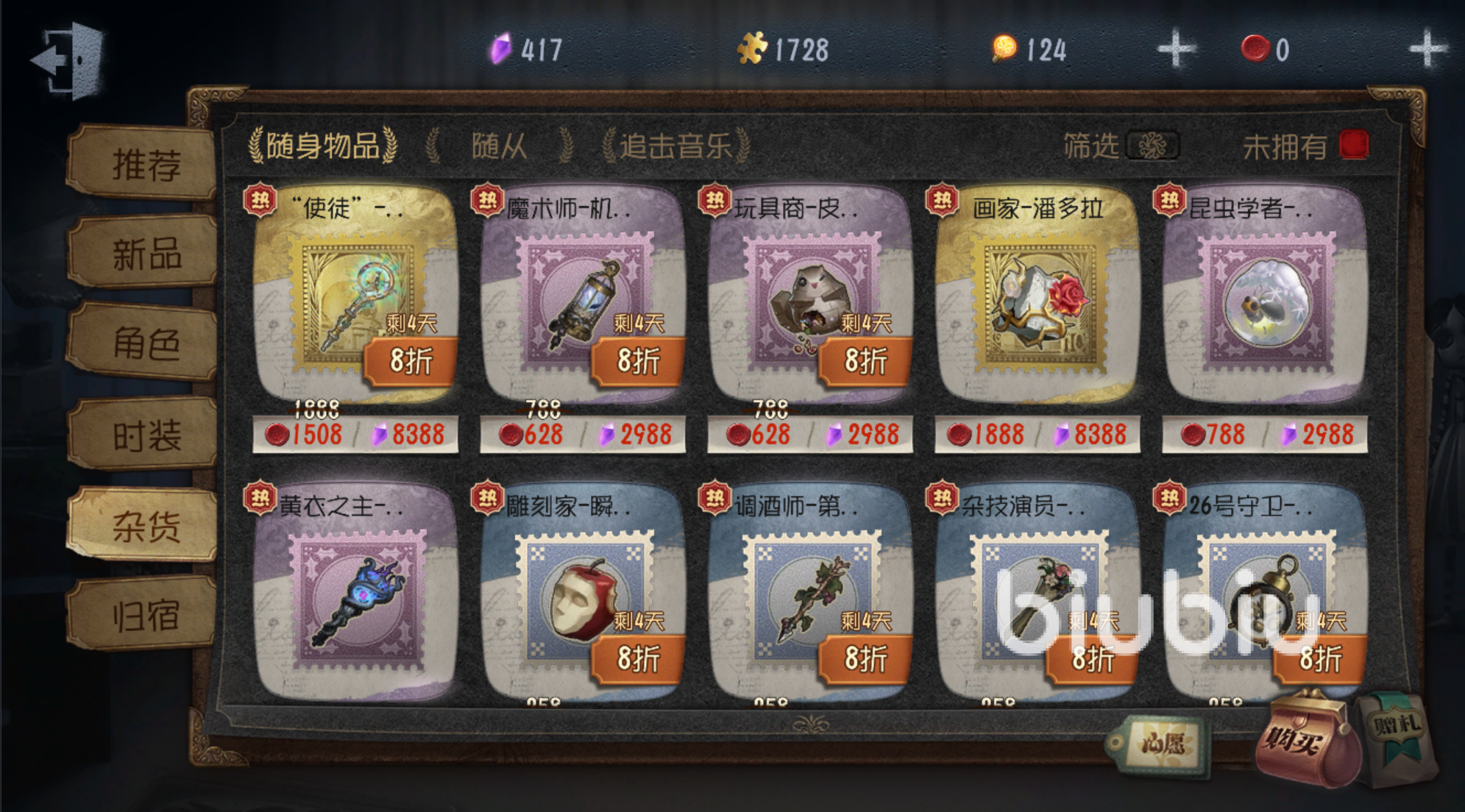
Task: Select the 黄衣之主 staff item card
Action: coord(355,592)
